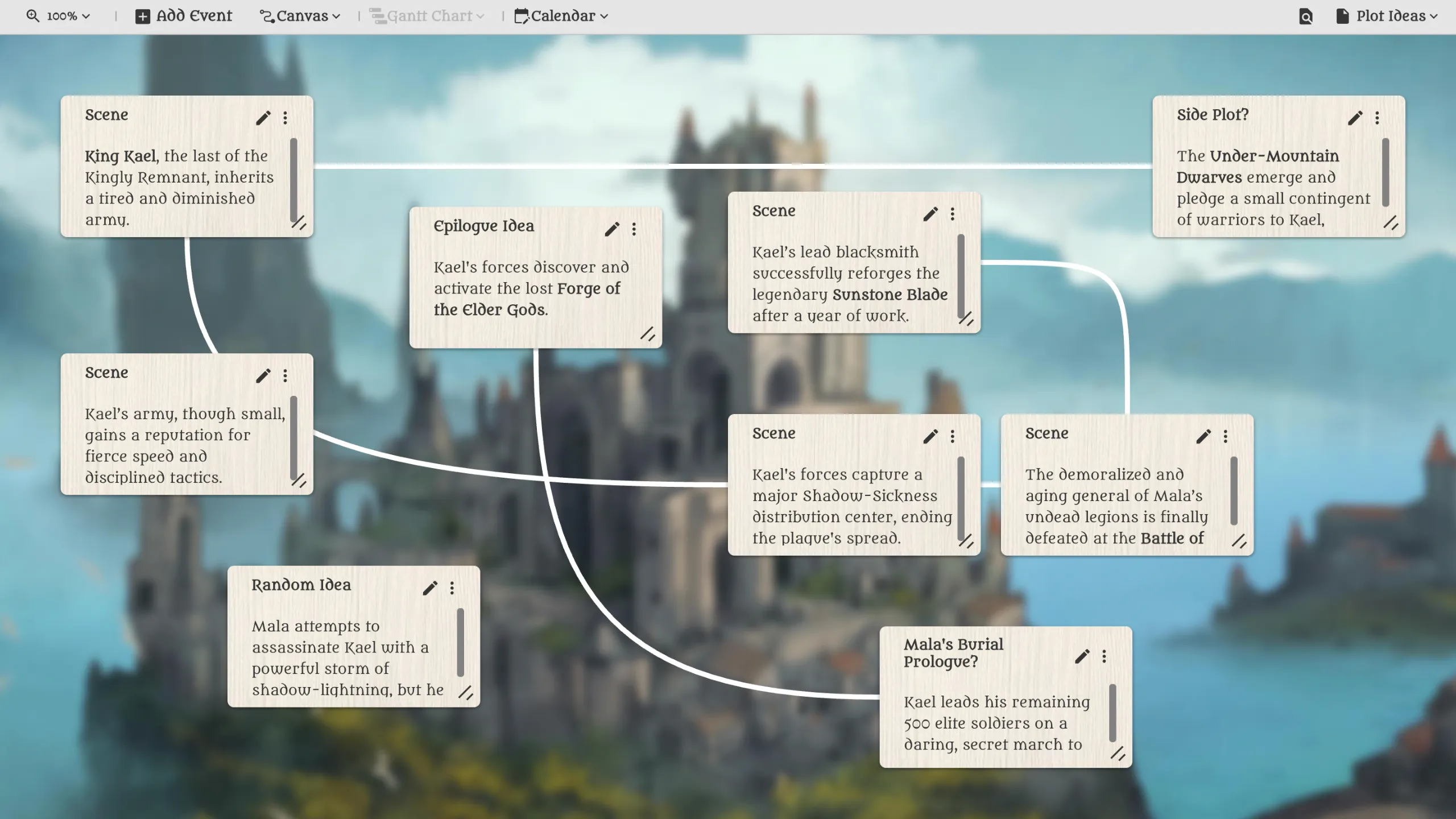Select the "Side Plot?" card title

(x=1213, y=115)
